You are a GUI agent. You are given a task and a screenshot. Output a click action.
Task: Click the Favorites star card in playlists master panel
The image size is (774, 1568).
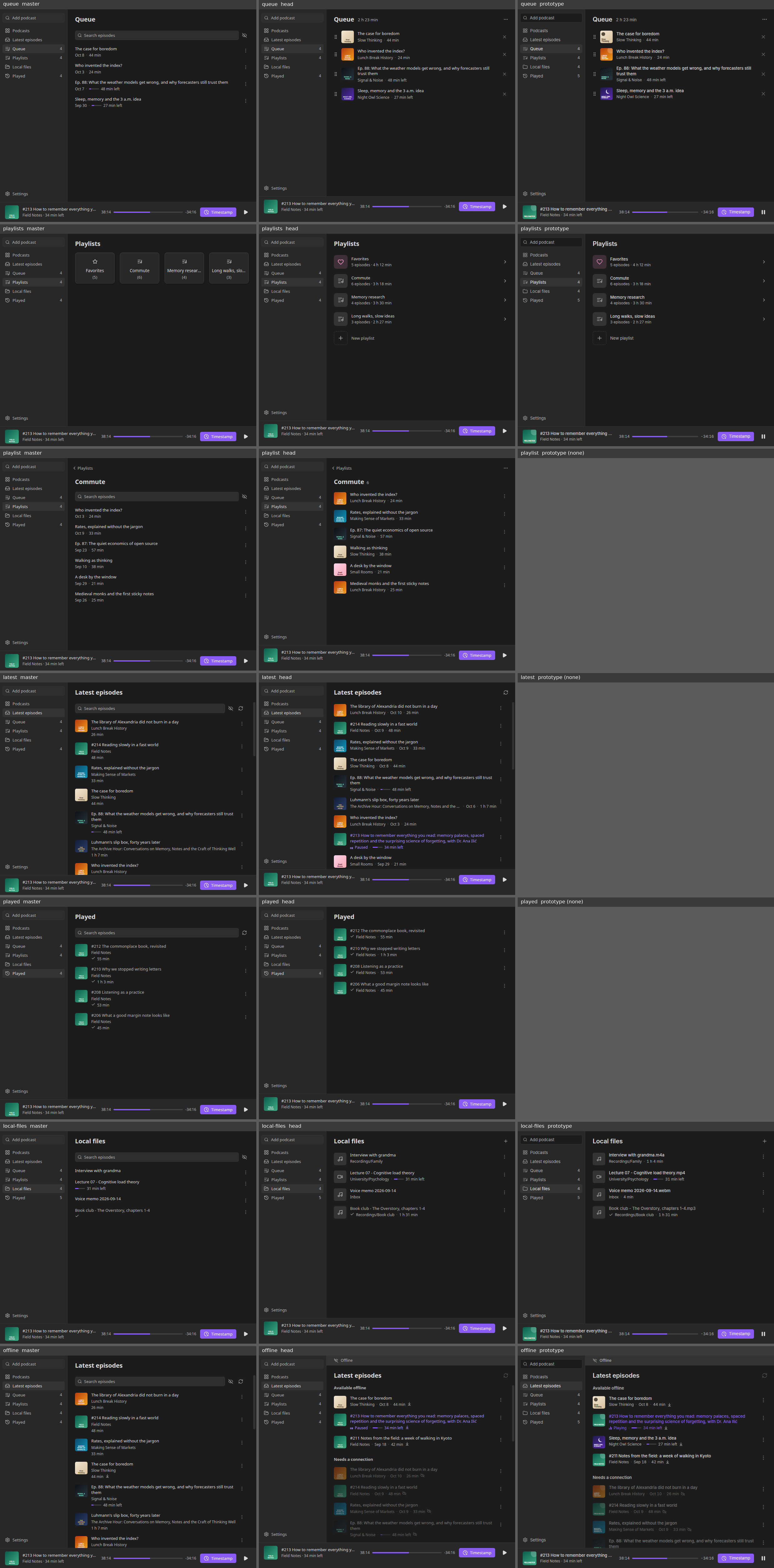pos(94,268)
